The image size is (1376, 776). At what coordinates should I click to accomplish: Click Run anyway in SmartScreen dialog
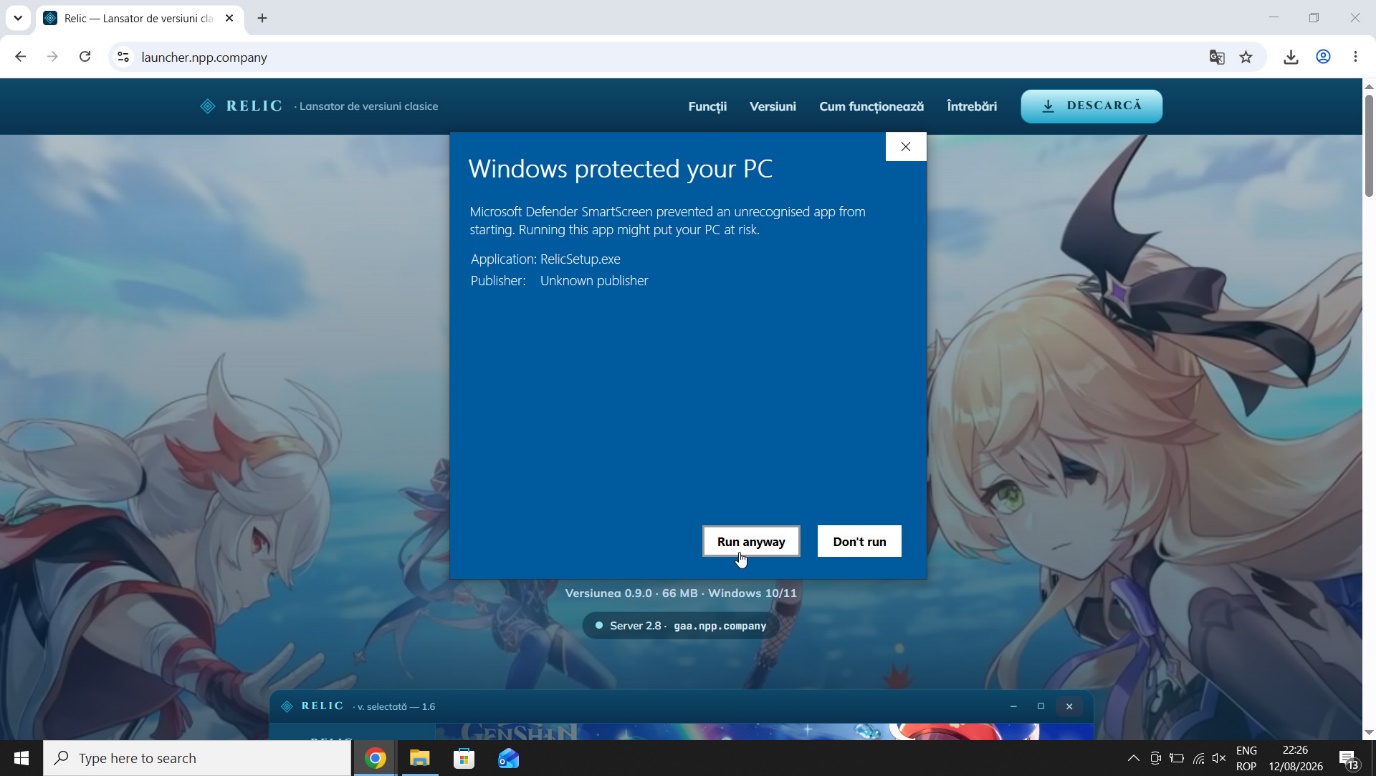click(751, 541)
